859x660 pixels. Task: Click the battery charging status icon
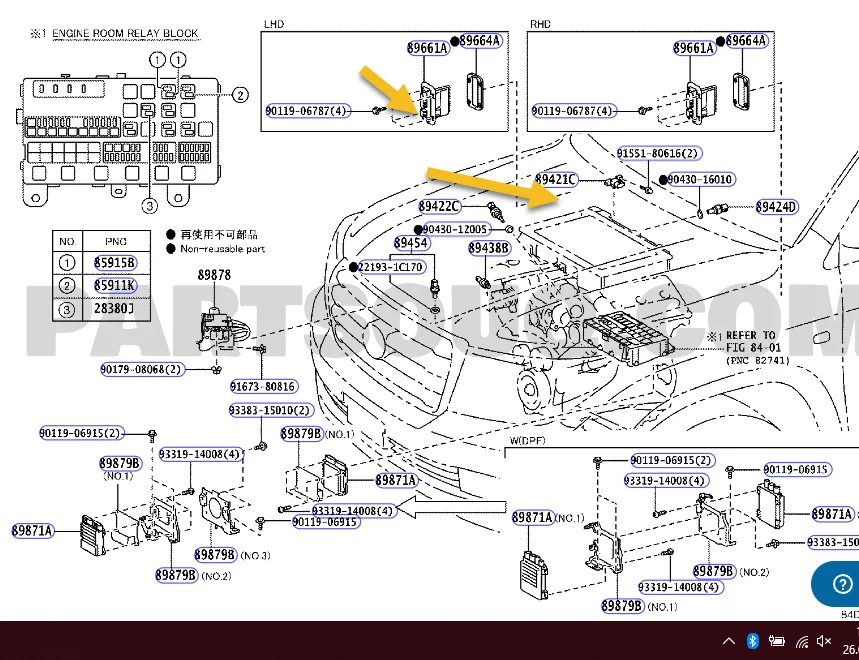(x=777, y=641)
